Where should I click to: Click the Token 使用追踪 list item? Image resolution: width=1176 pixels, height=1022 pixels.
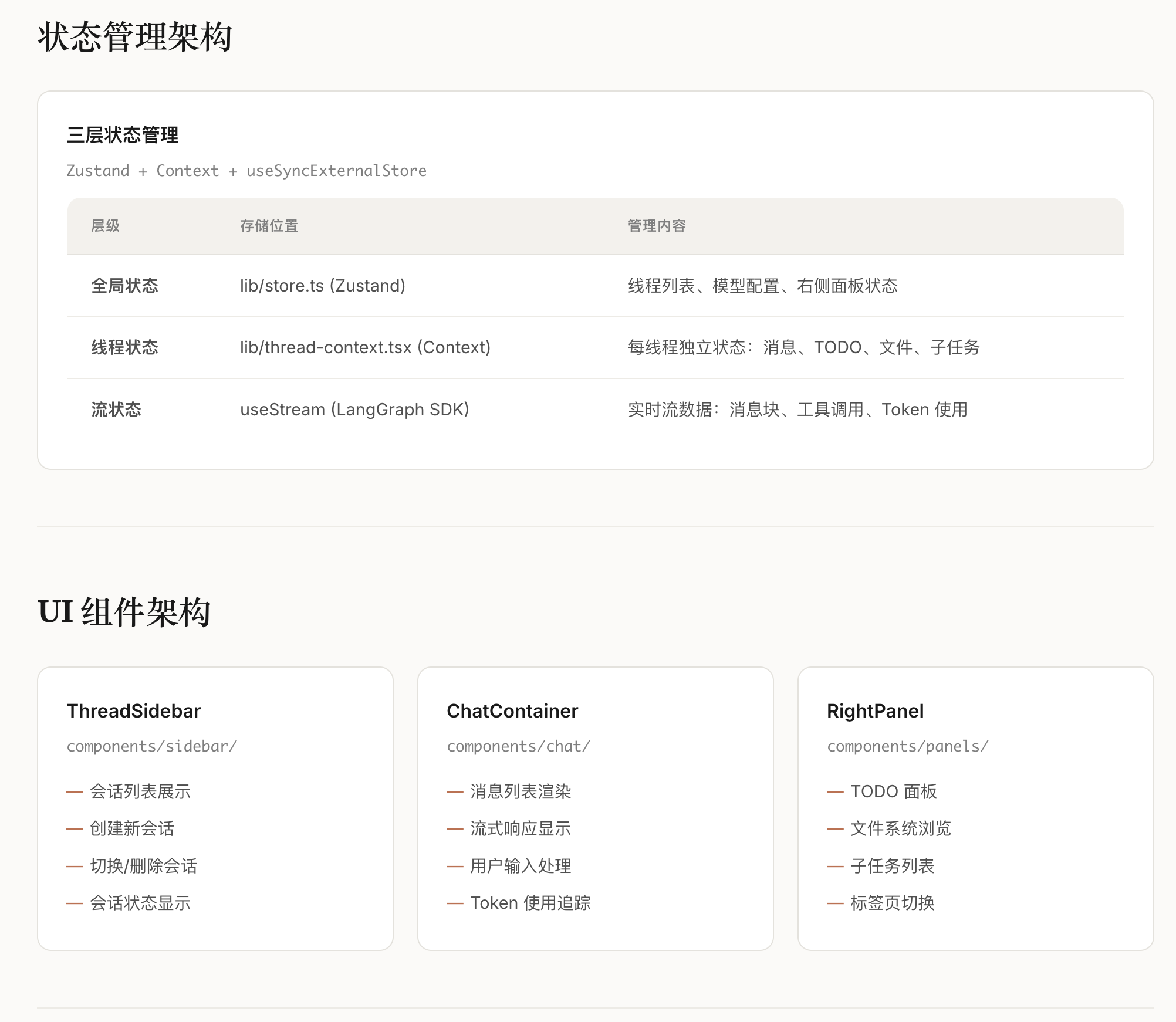pyautogui.click(x=530, y=903)
